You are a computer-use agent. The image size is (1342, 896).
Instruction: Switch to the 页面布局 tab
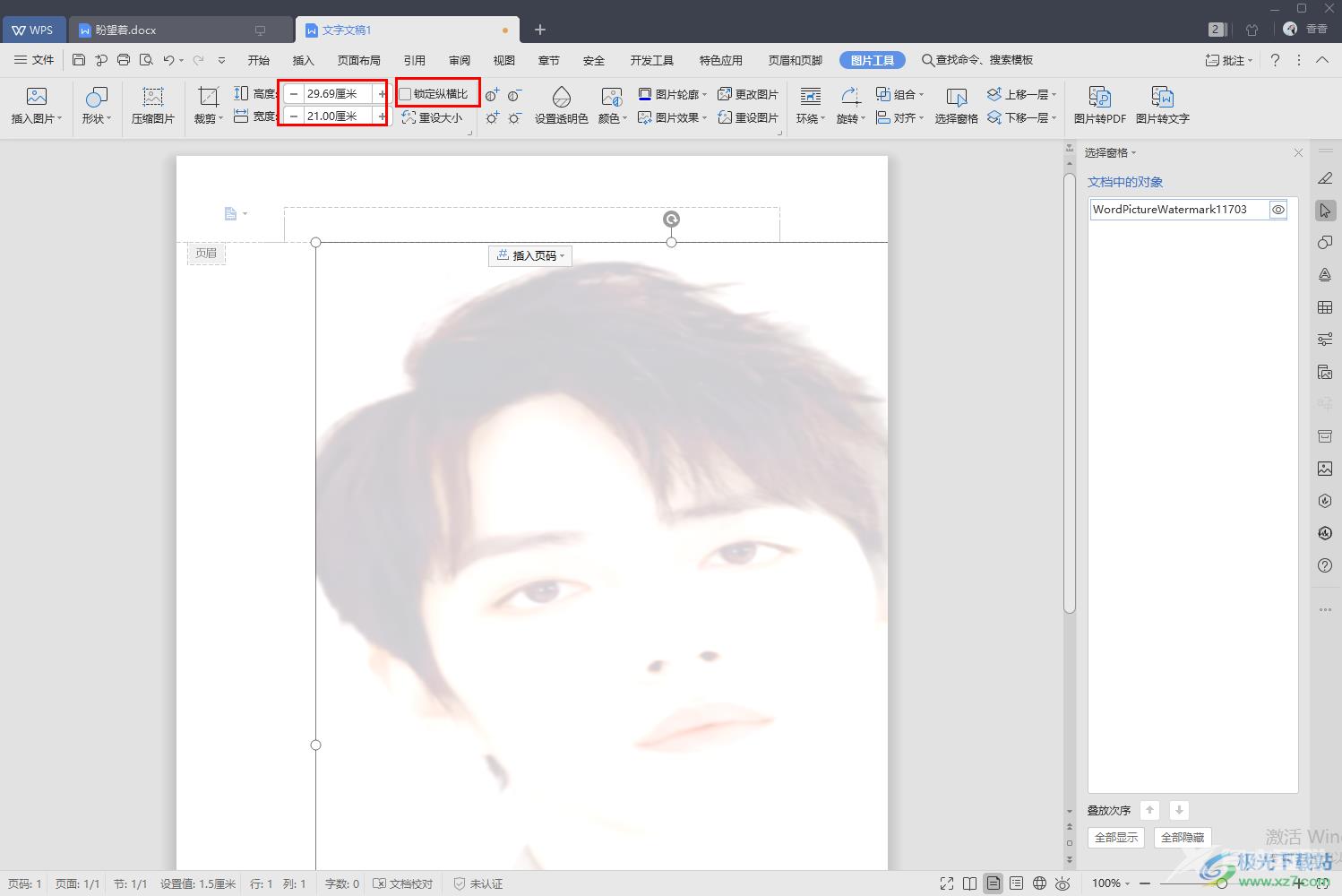(359, 60)
